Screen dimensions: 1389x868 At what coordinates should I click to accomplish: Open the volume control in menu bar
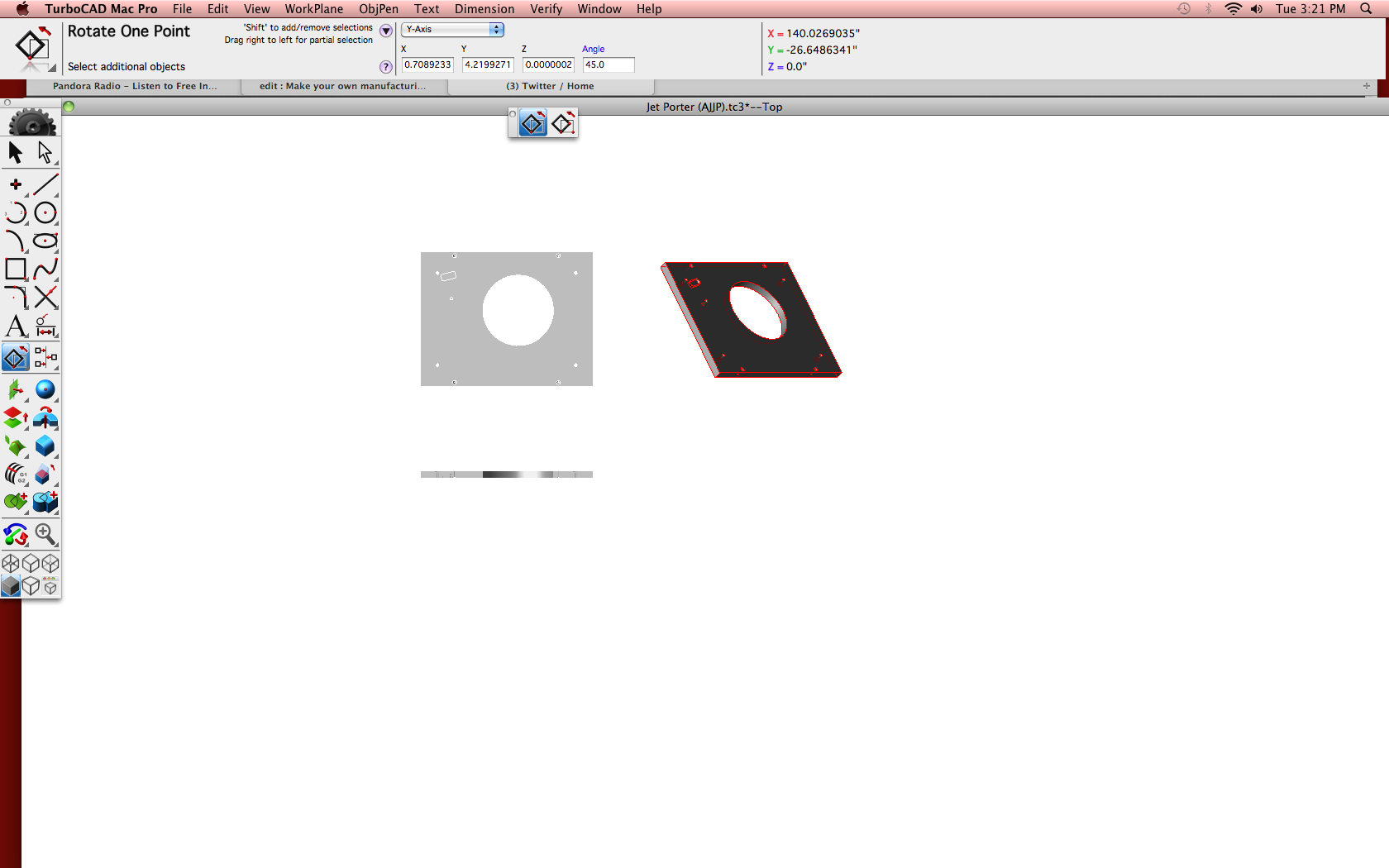[x=1257, y=9]
